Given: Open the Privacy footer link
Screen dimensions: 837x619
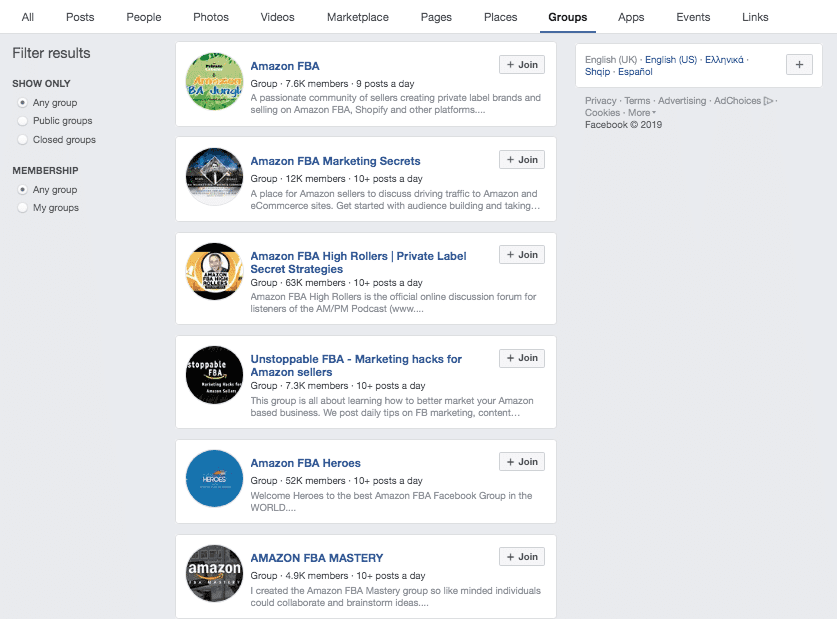Looking at the screenshot, I should (x=601, y=101).
